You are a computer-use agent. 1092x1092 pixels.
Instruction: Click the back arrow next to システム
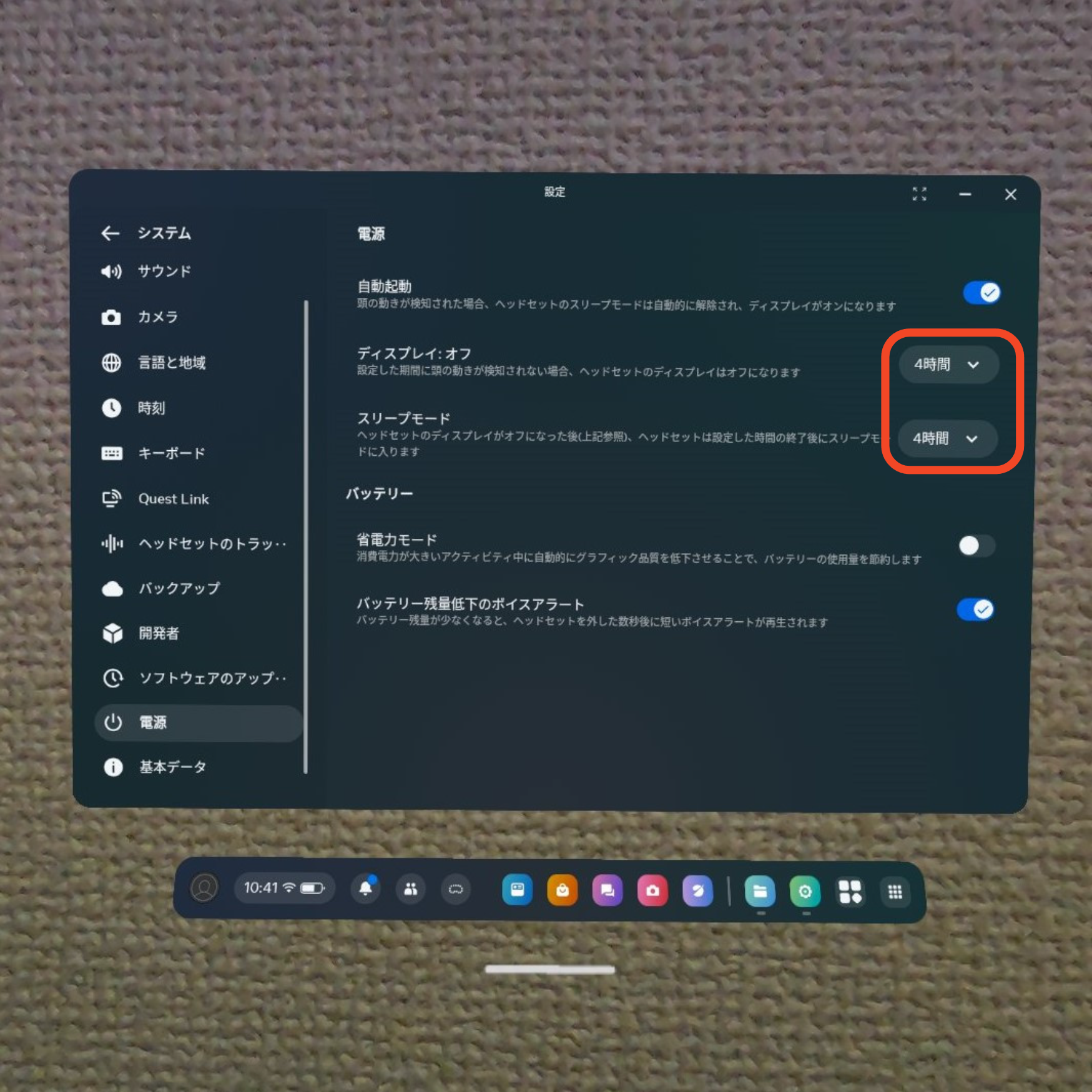(x=111, y=234)
